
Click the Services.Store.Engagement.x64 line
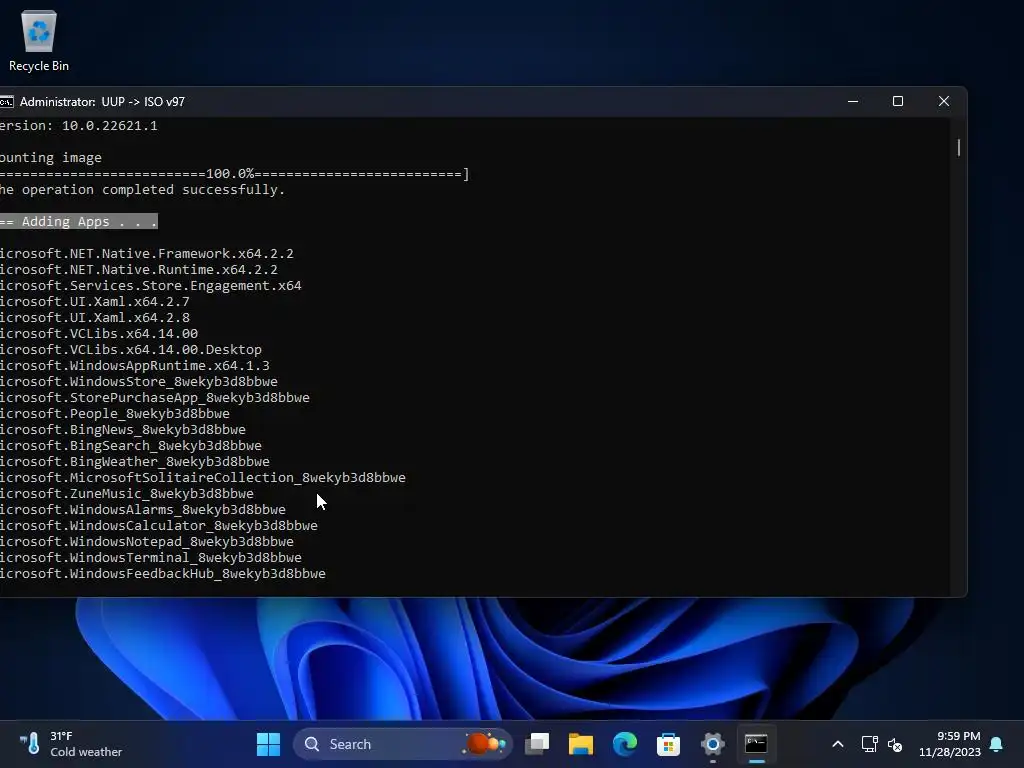click(151, 285)
